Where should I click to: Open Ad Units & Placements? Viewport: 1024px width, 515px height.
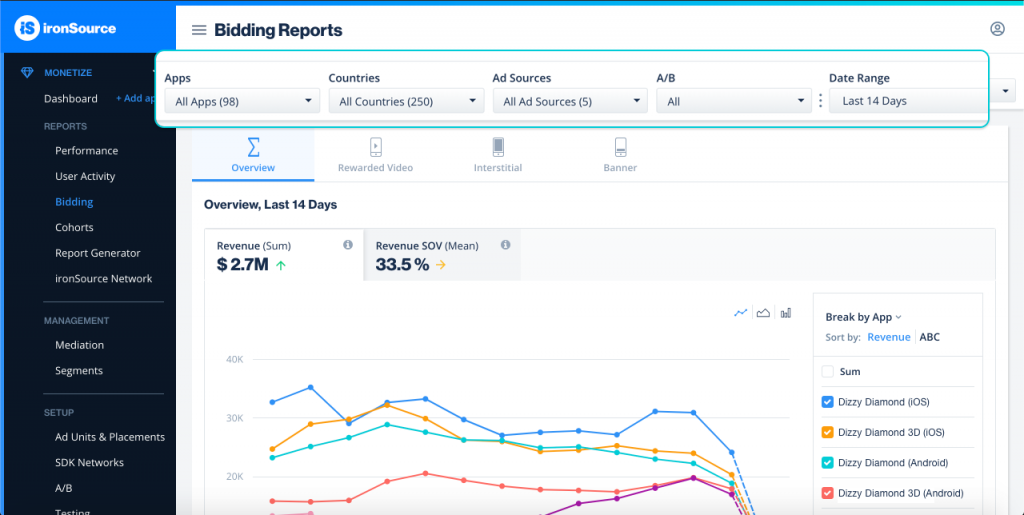pos(110,437)
